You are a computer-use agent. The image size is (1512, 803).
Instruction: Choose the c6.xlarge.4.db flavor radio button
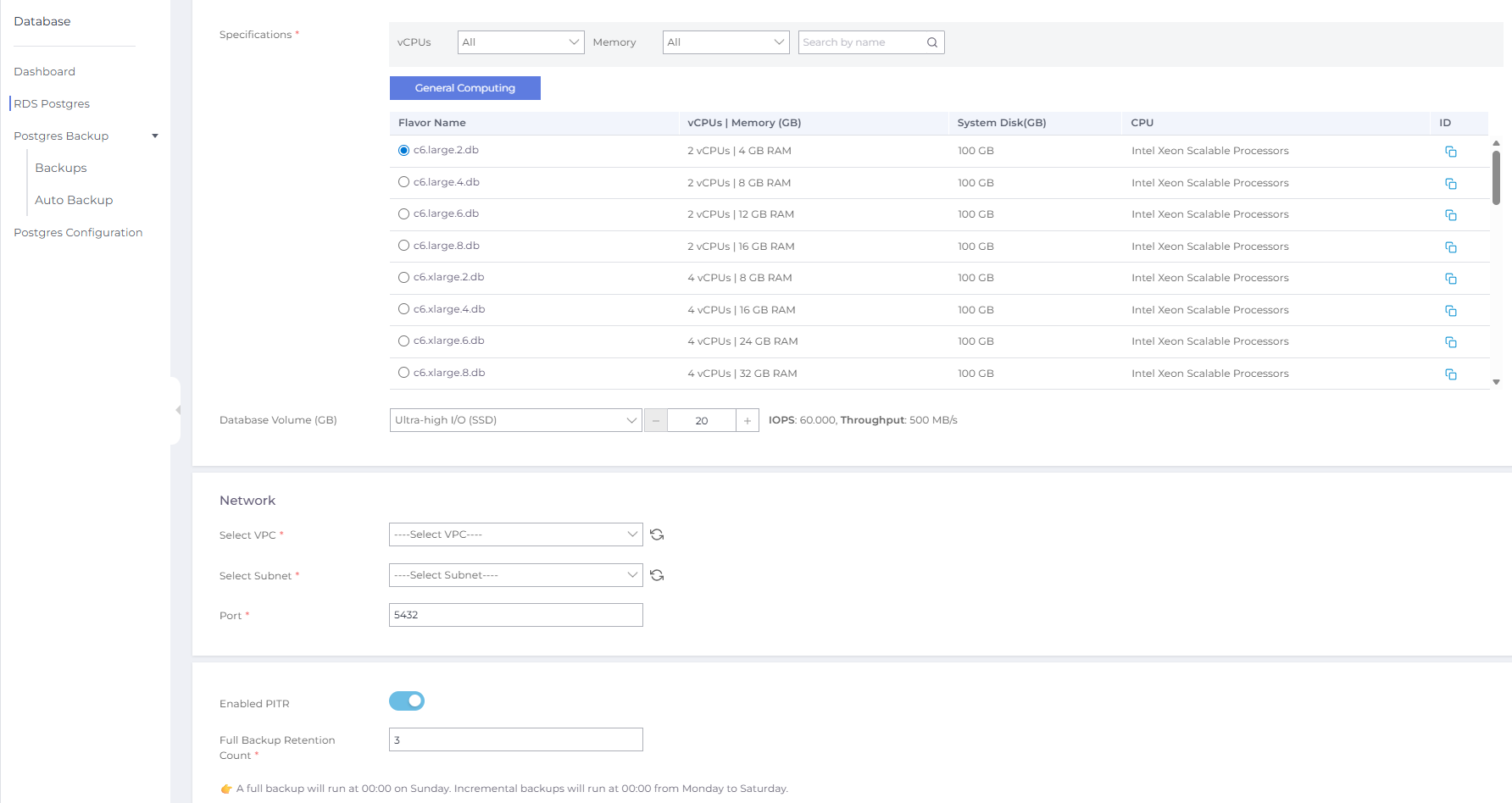tap(404, 309)
